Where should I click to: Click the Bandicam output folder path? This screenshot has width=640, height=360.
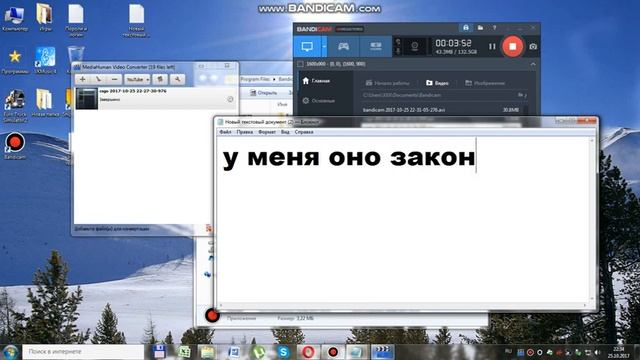(x=402, y=95)
